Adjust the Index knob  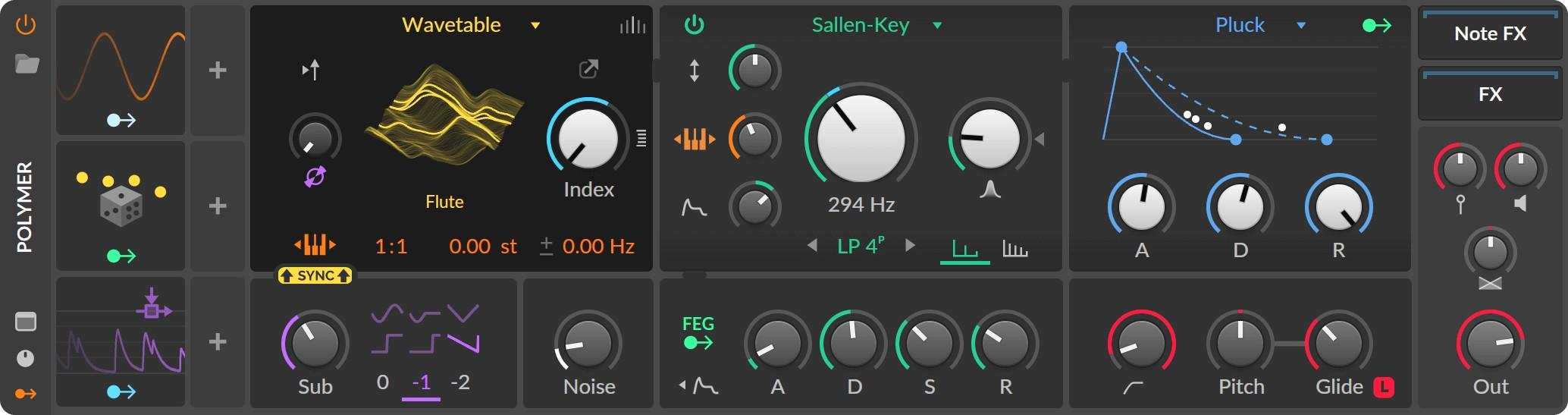point(588,139)
